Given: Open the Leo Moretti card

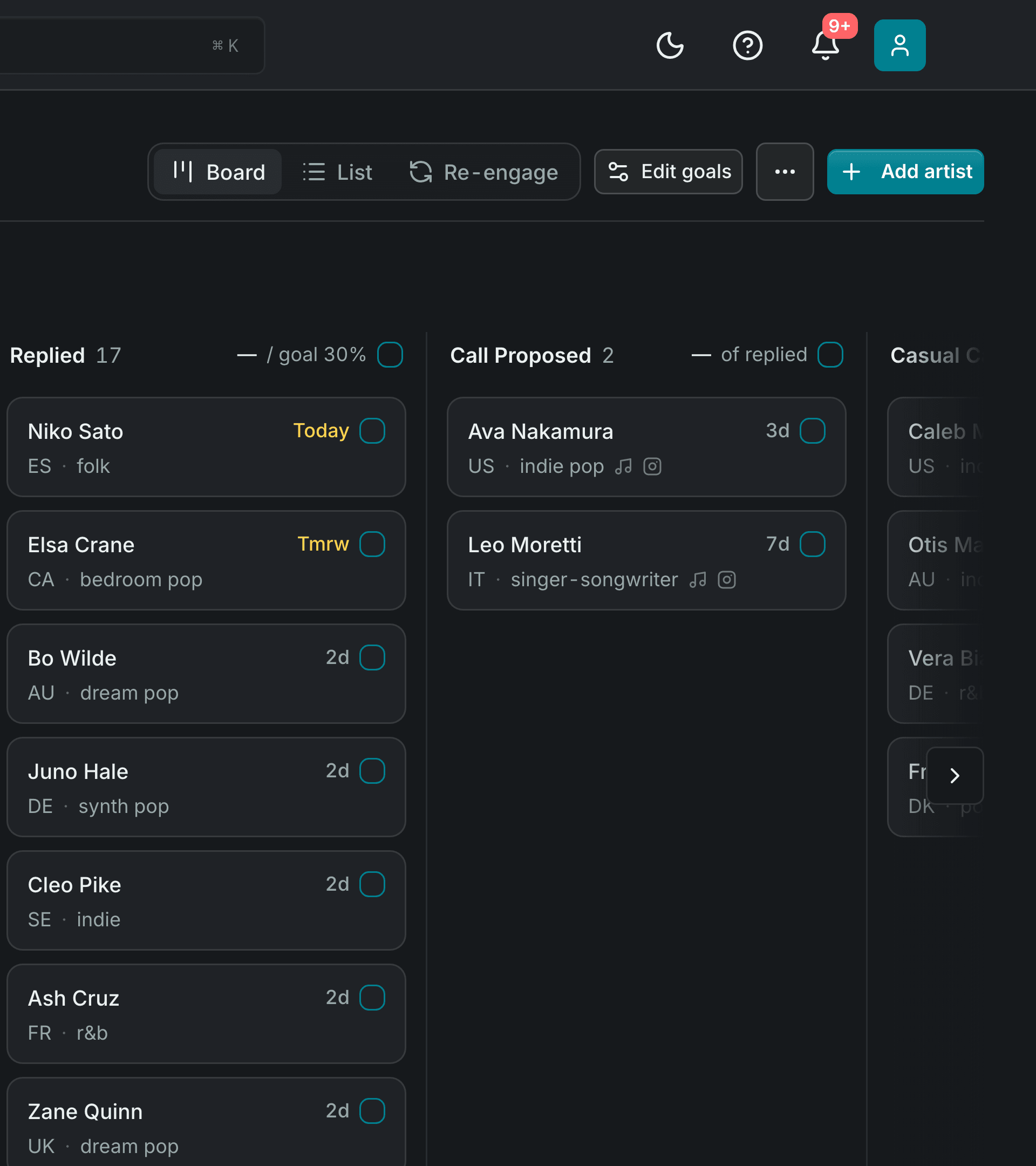Looking at the screenshot, I should (x=646, y=561).
